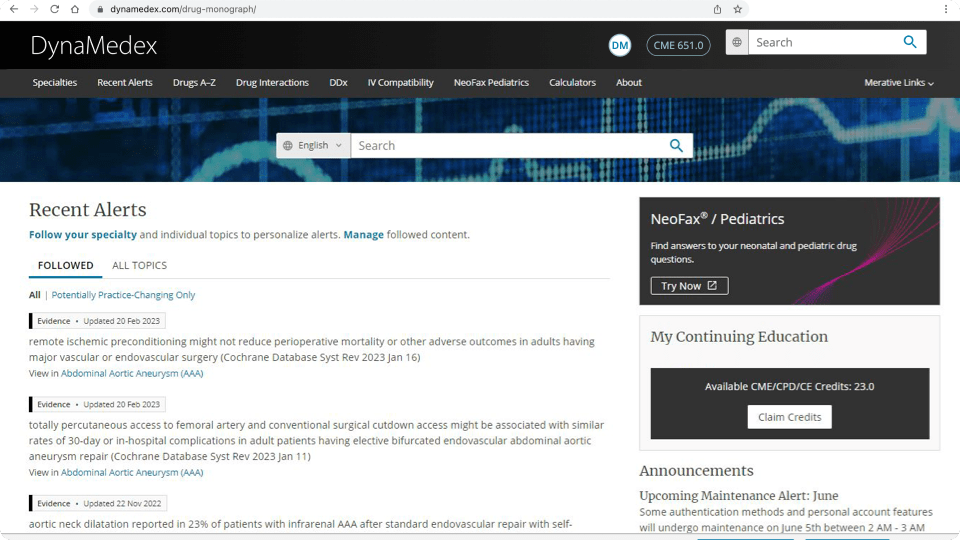This screenshot has height=540, width=960.
Task: Open About navigation item
Action: (629, 83)
